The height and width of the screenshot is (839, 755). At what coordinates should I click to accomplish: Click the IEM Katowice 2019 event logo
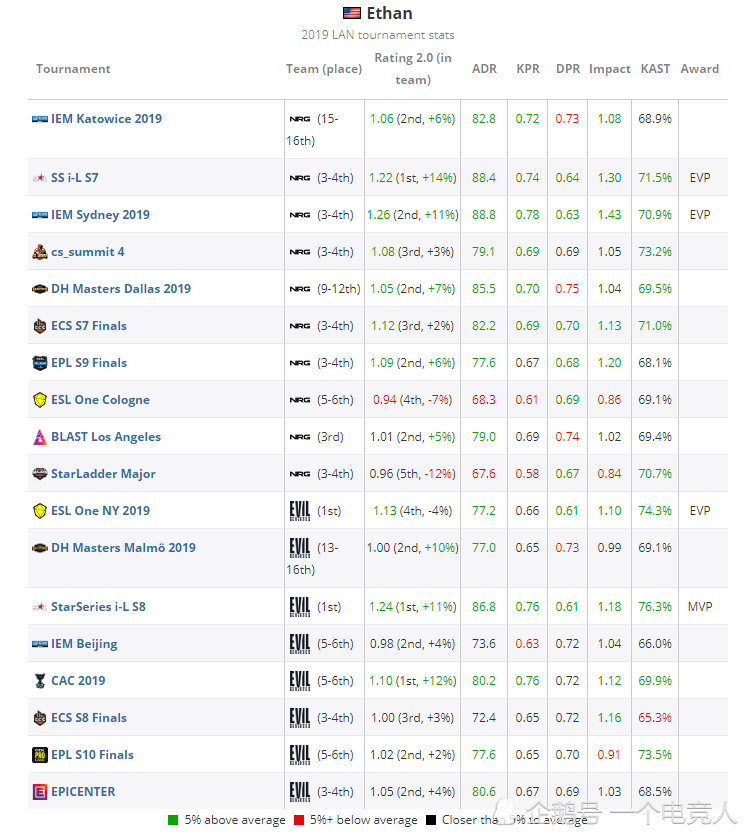point(40,119)
